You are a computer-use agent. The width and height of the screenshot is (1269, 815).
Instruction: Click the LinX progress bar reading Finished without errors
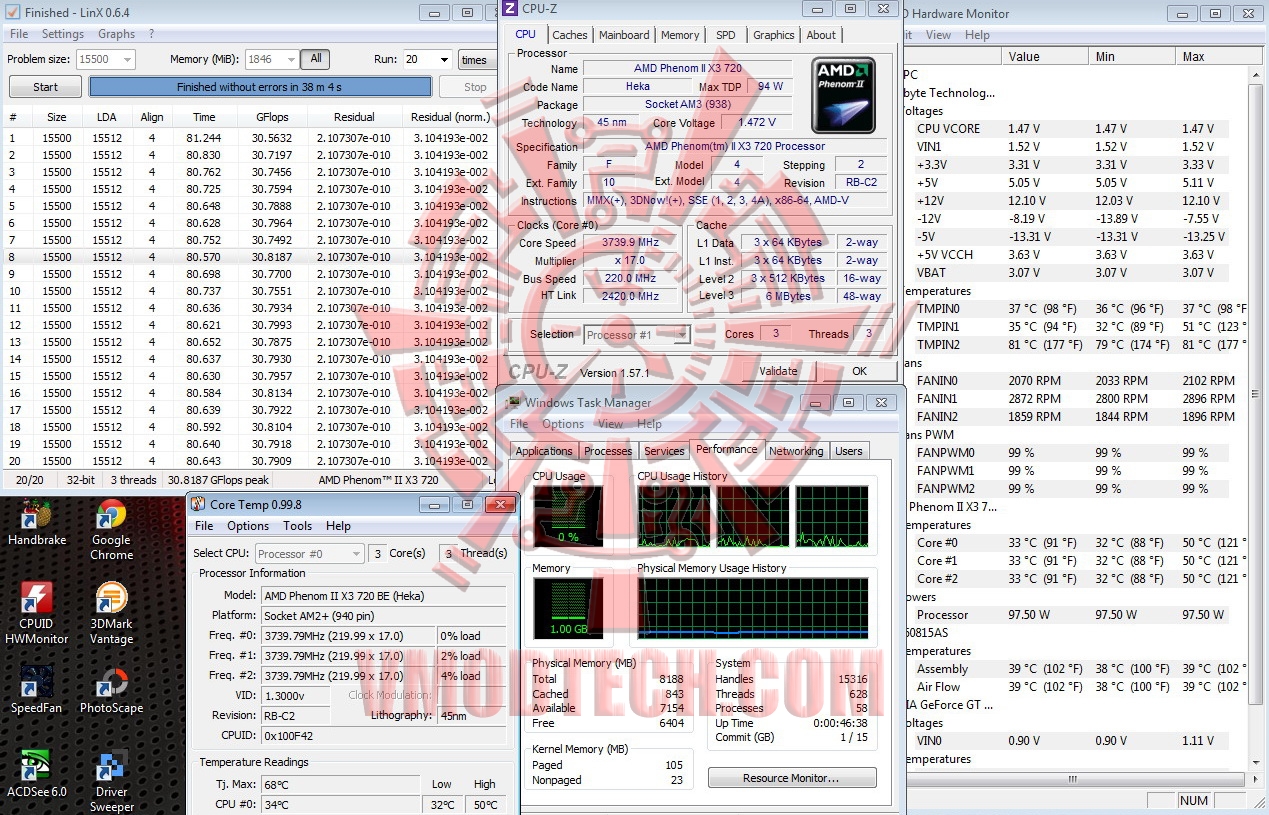260,87
